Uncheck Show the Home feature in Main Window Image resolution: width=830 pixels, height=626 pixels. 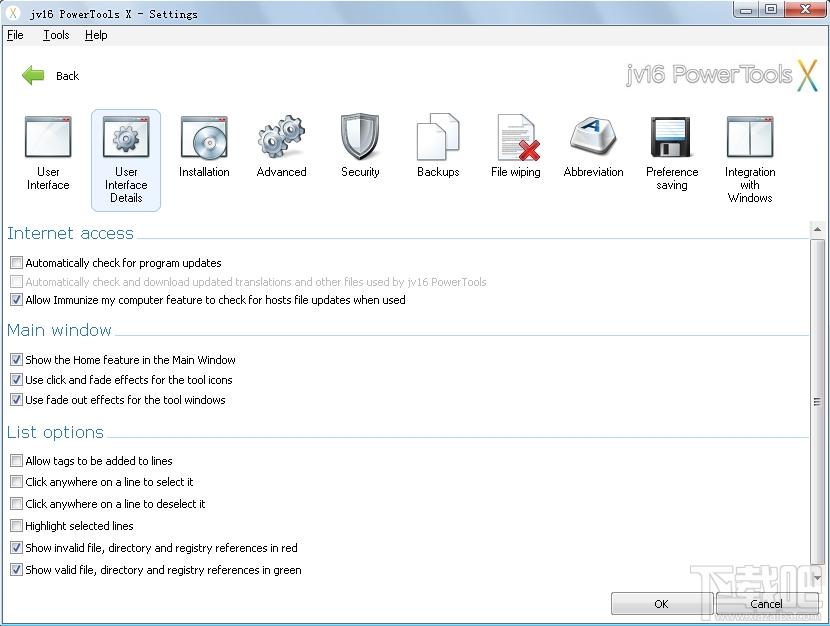coord(16,360)
